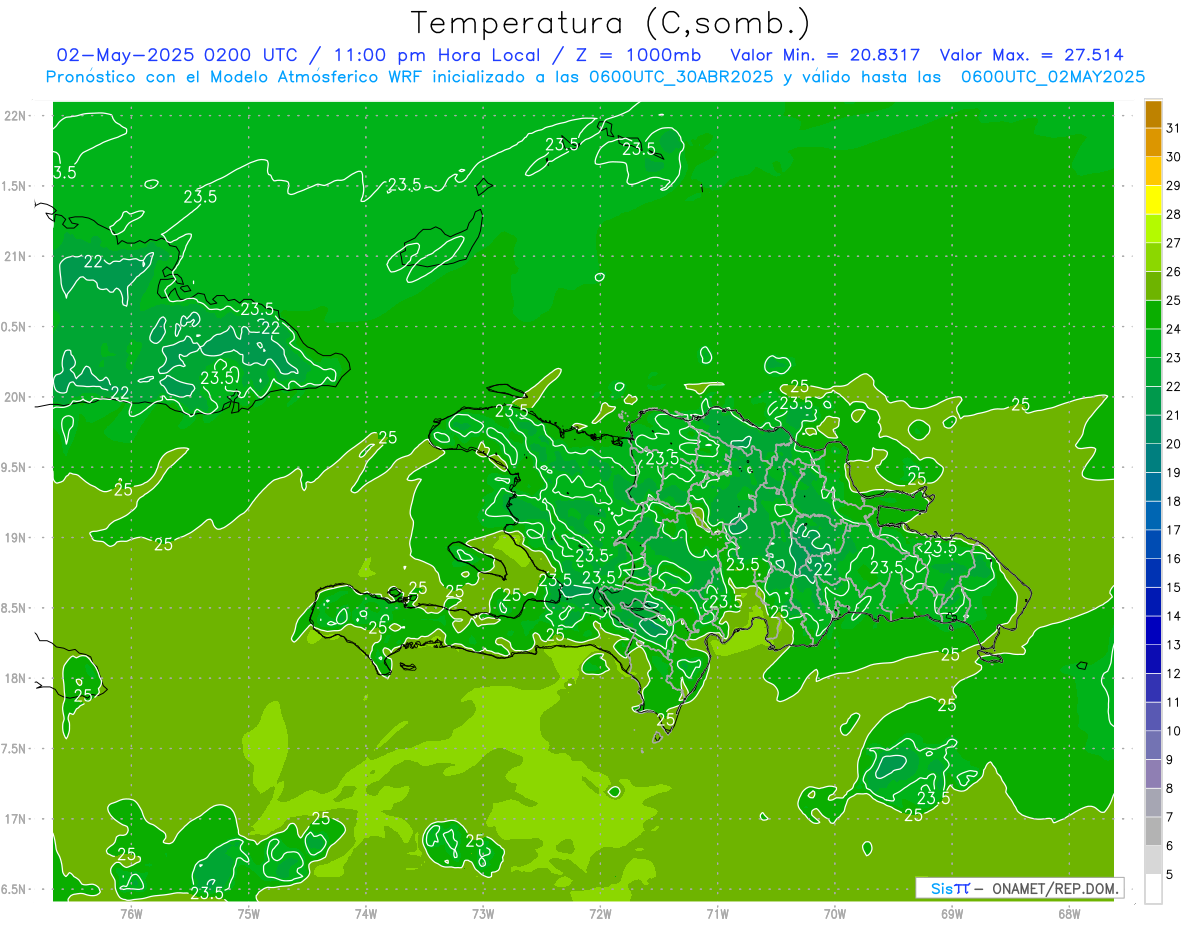The height and width of the screenshot is (927, 1200).
Task: Click the 'Valor Max. = 27.514' text
Action: (1031, 55)
